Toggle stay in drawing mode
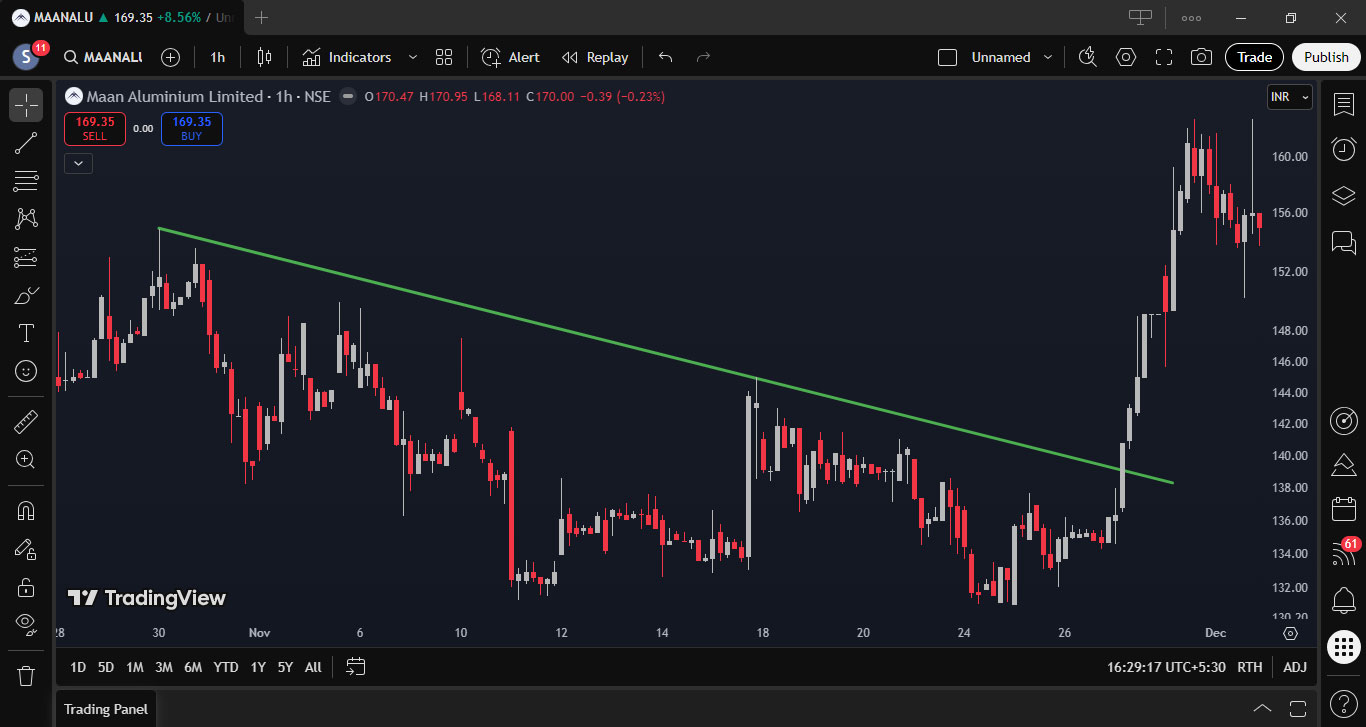Screen dimensions: 1366x727 pyautogui.click(x=26, y=548)
